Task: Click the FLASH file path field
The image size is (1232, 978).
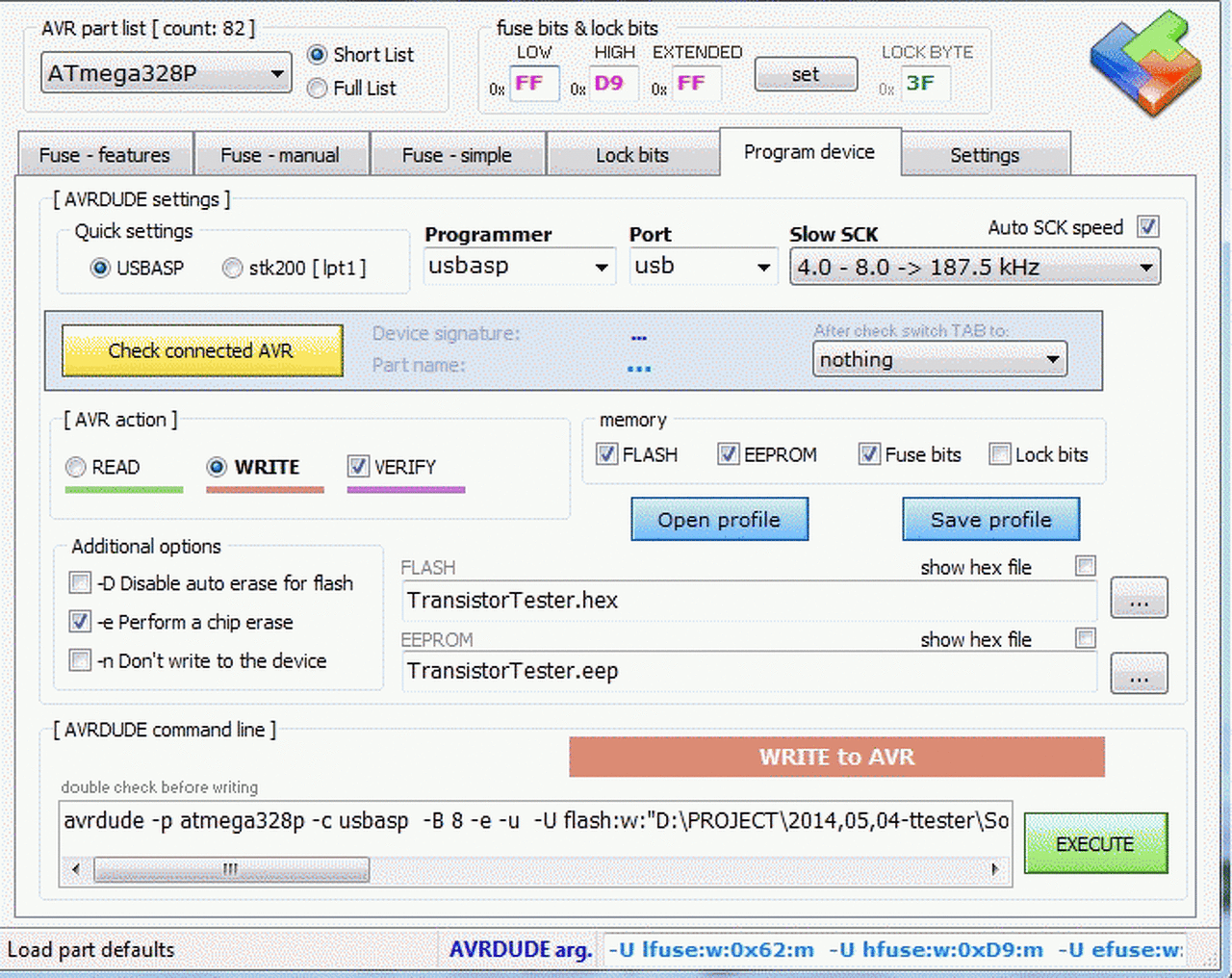Action: click(x=749, y=601)
